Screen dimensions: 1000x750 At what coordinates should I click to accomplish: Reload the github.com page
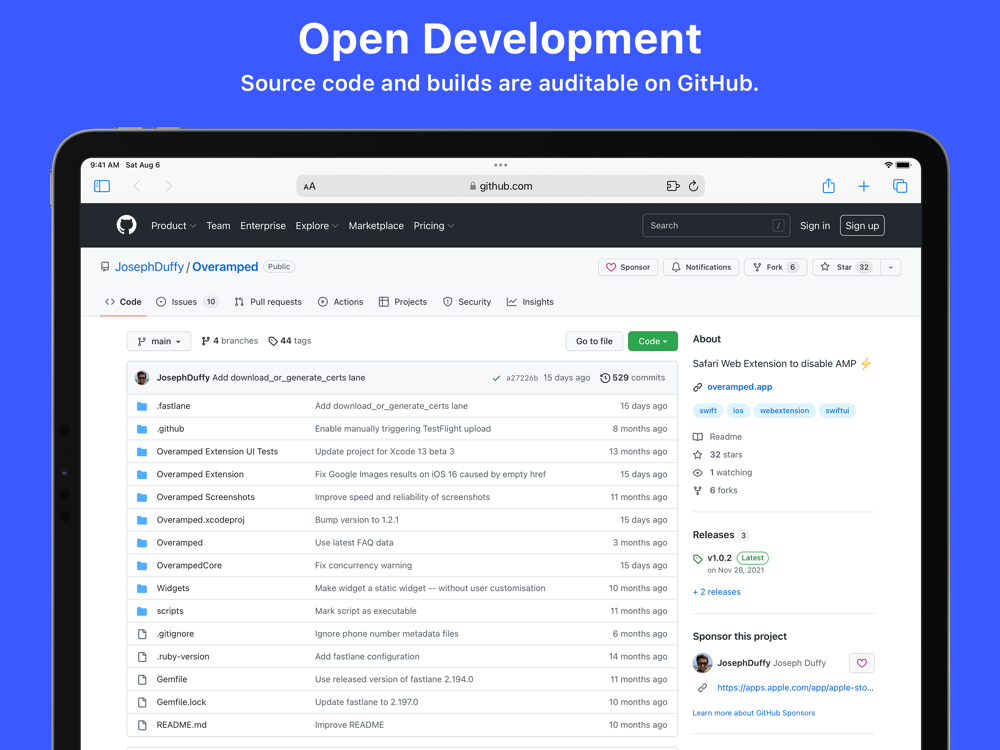coord(694,186)
